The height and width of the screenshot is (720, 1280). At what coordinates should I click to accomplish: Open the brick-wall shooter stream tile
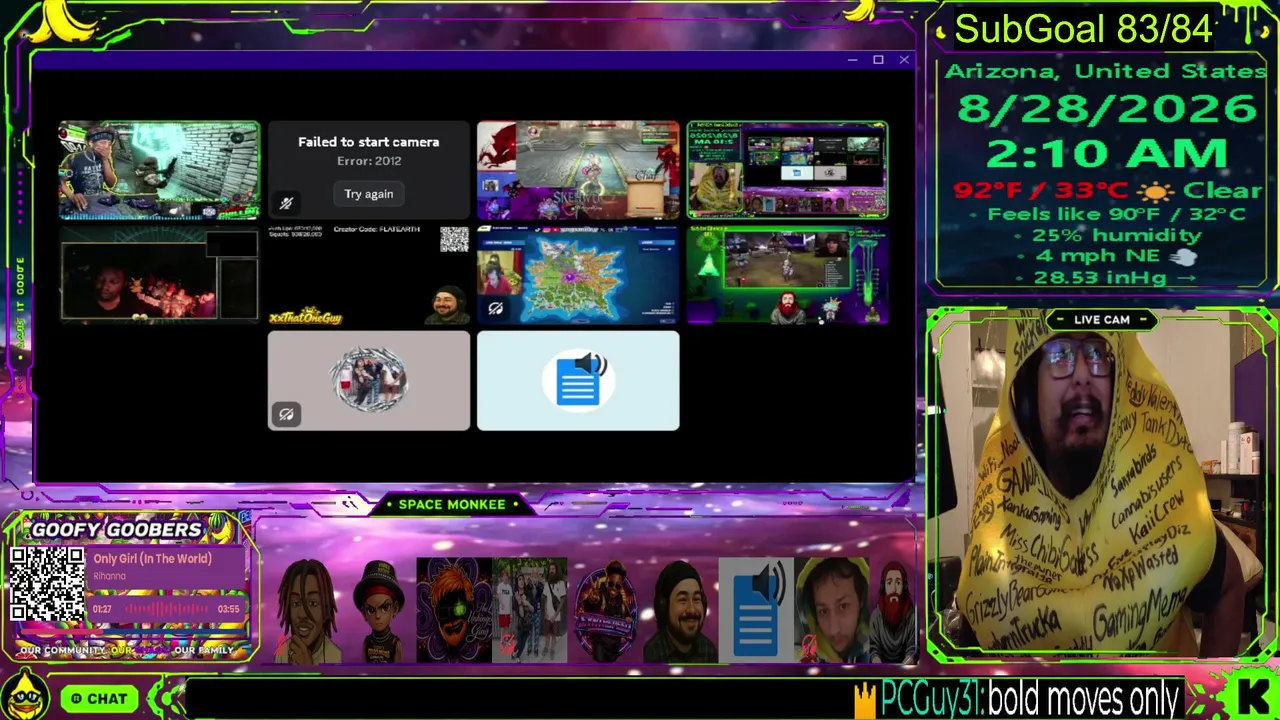coord(159,170)
